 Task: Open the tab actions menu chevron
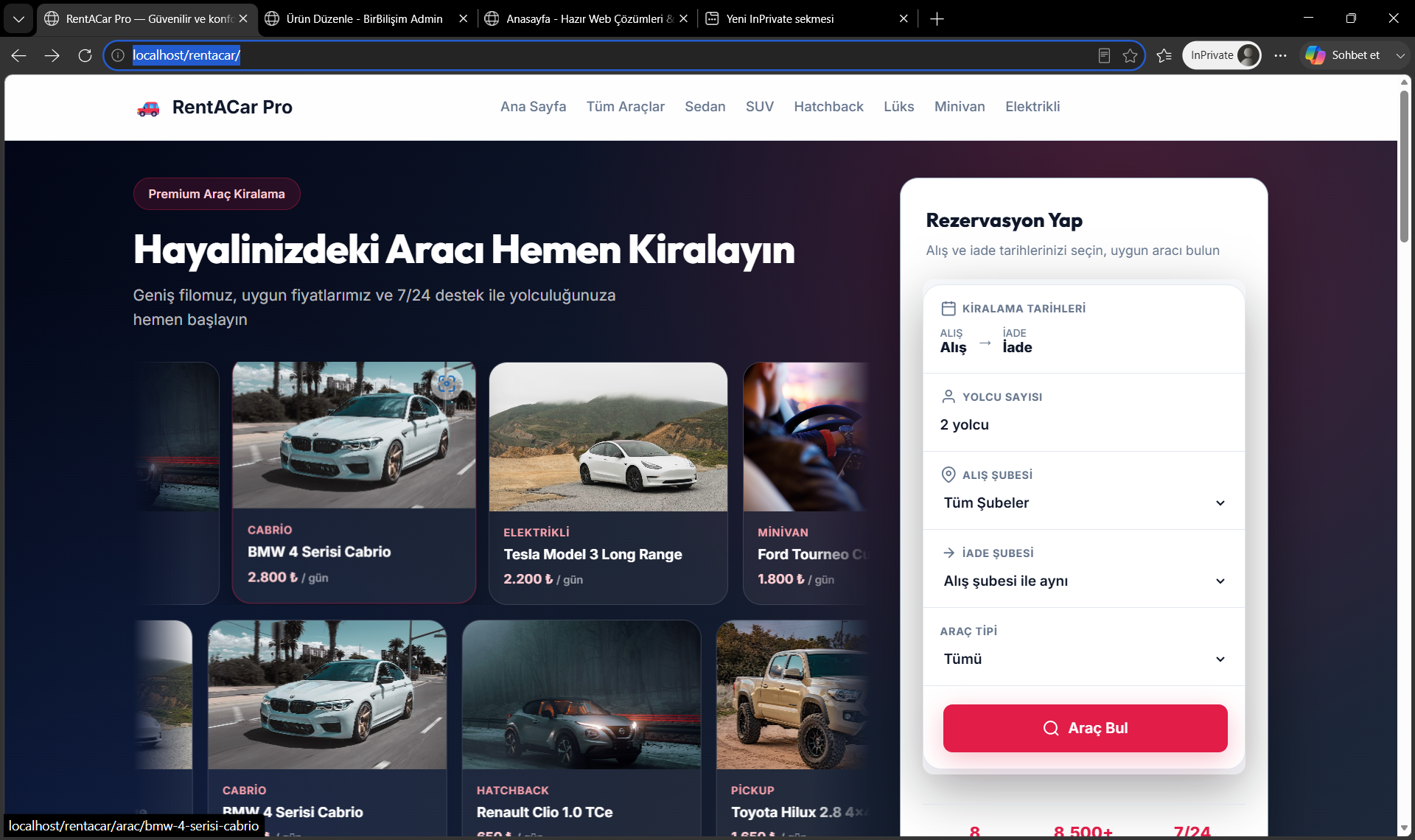pos(18,18)
